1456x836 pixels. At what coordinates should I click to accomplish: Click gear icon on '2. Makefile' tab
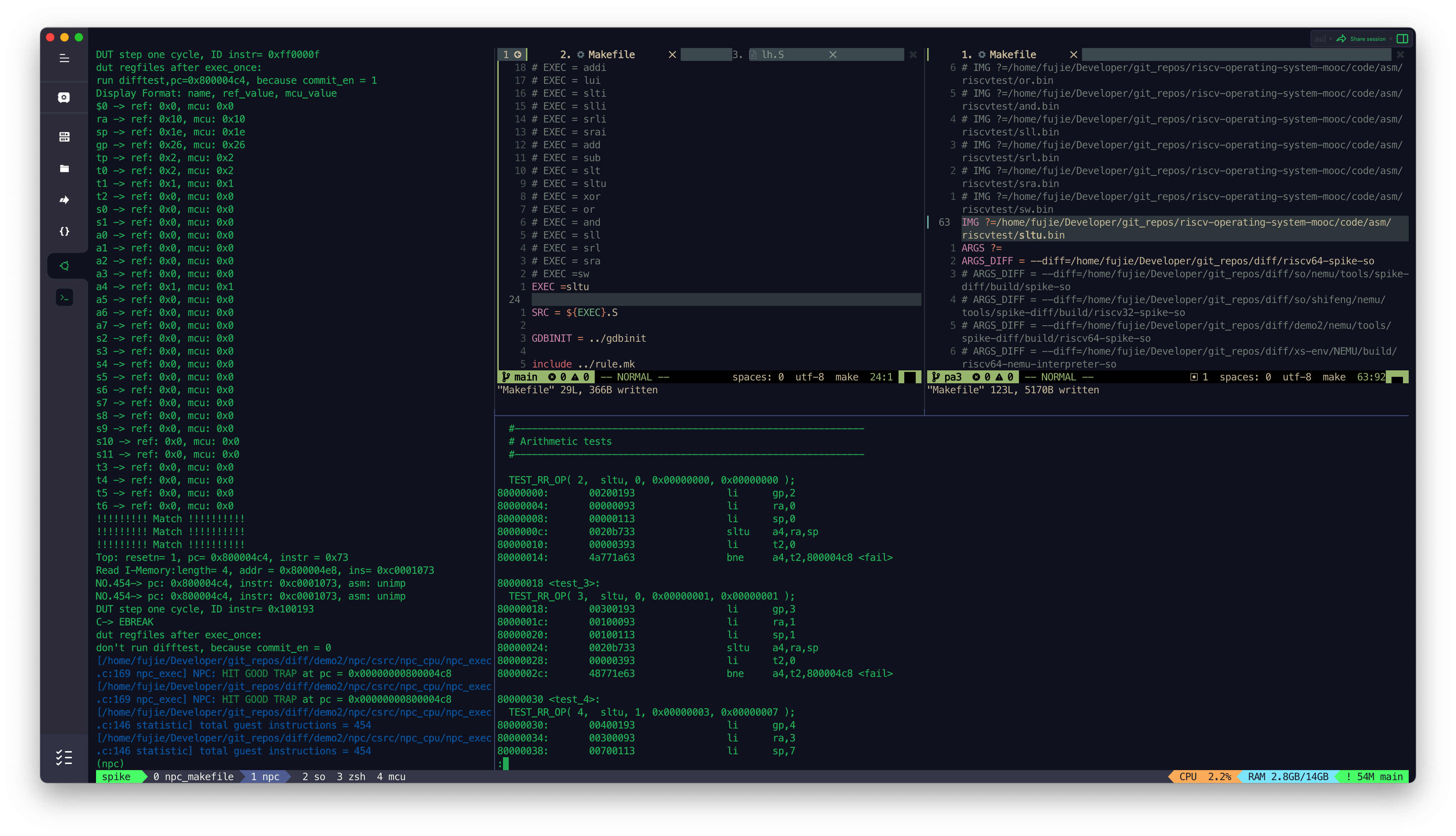pos(580,54)
